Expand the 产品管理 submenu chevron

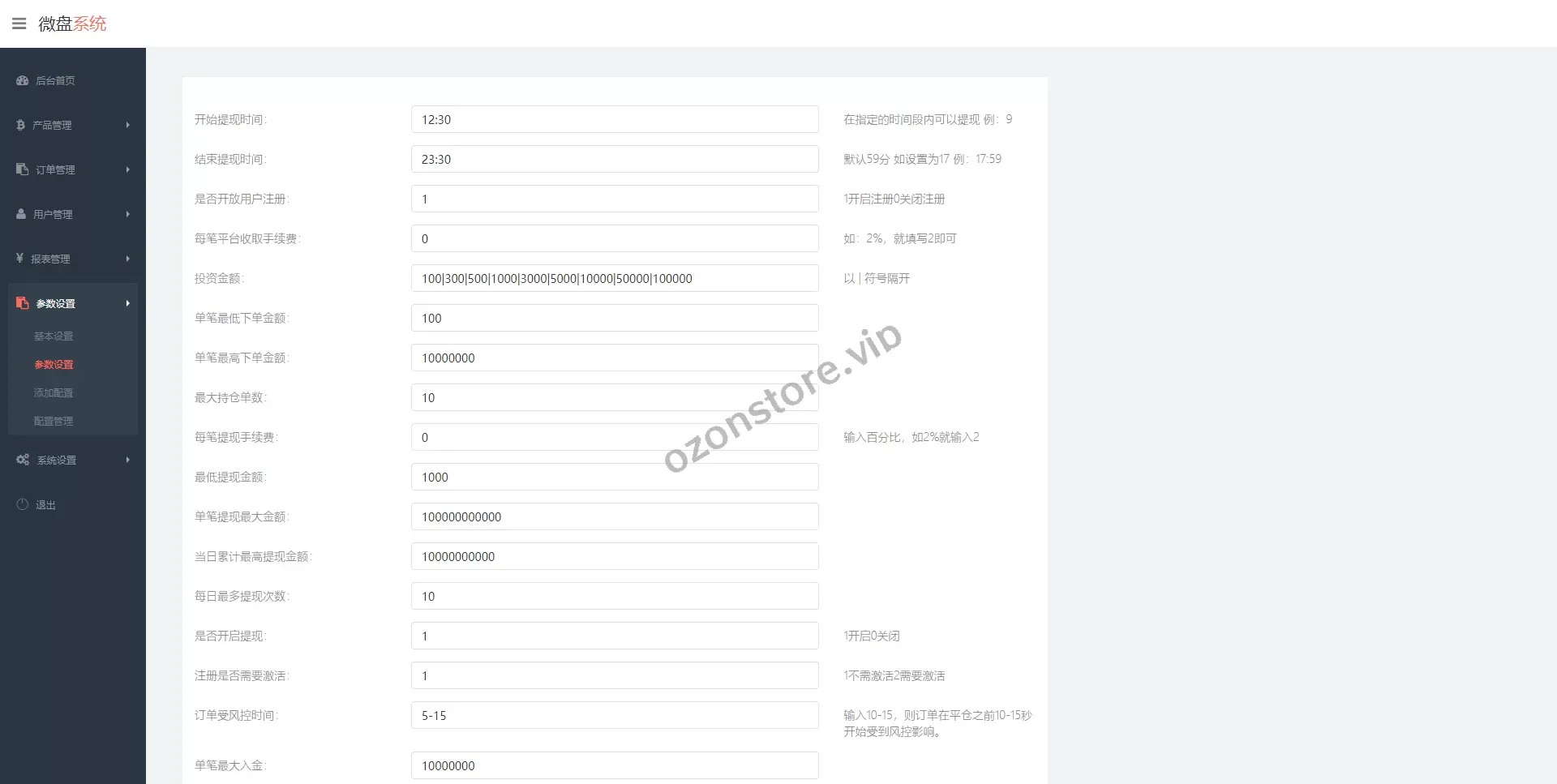pyautogui.click(x=127, y=125)
